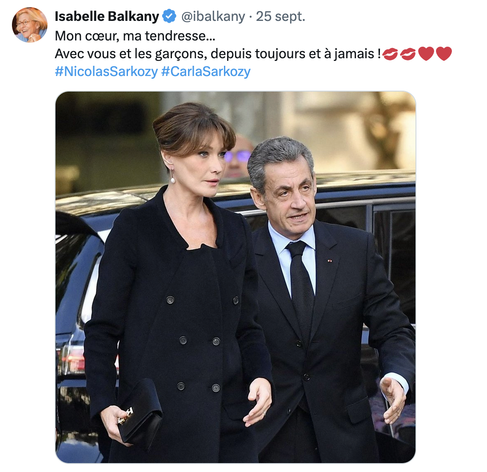Open the attached couple photo
The image size is (487, 472).
click(235, 277)
